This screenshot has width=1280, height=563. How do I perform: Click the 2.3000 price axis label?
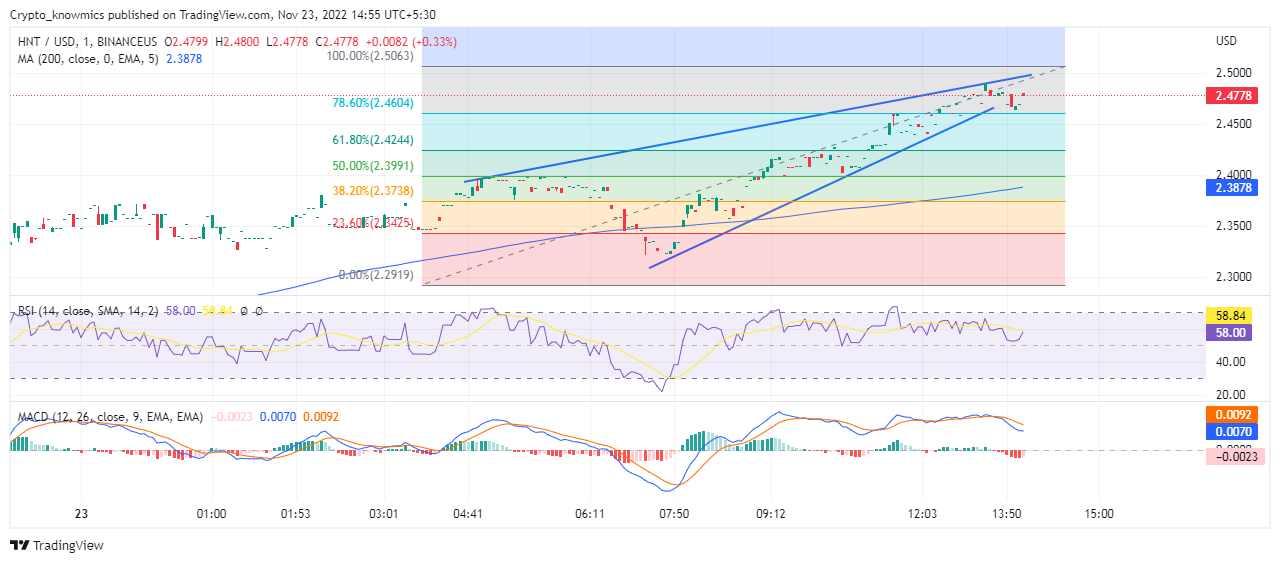(1232, 277)
